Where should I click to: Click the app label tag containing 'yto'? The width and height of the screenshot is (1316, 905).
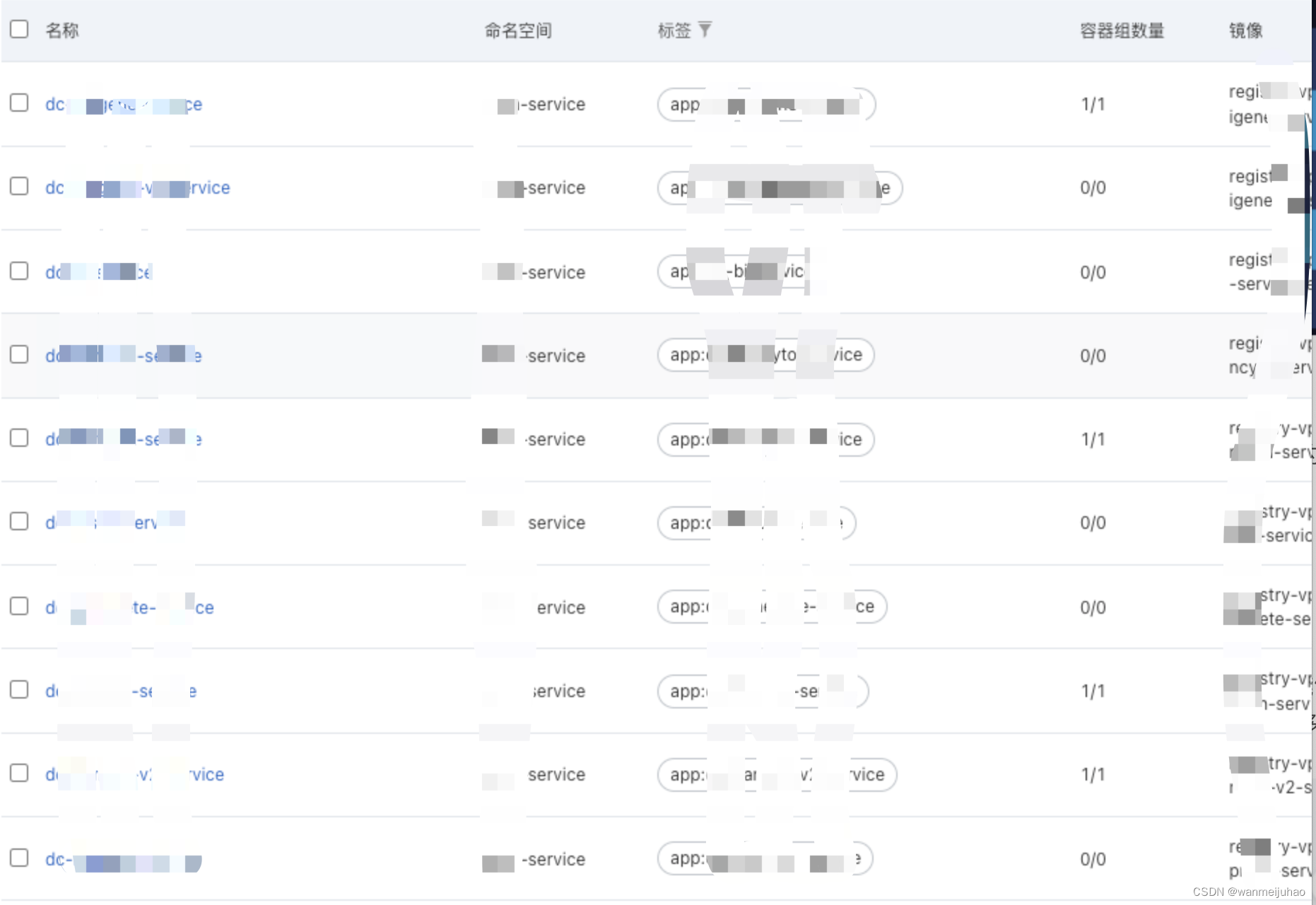coord(766,355)
